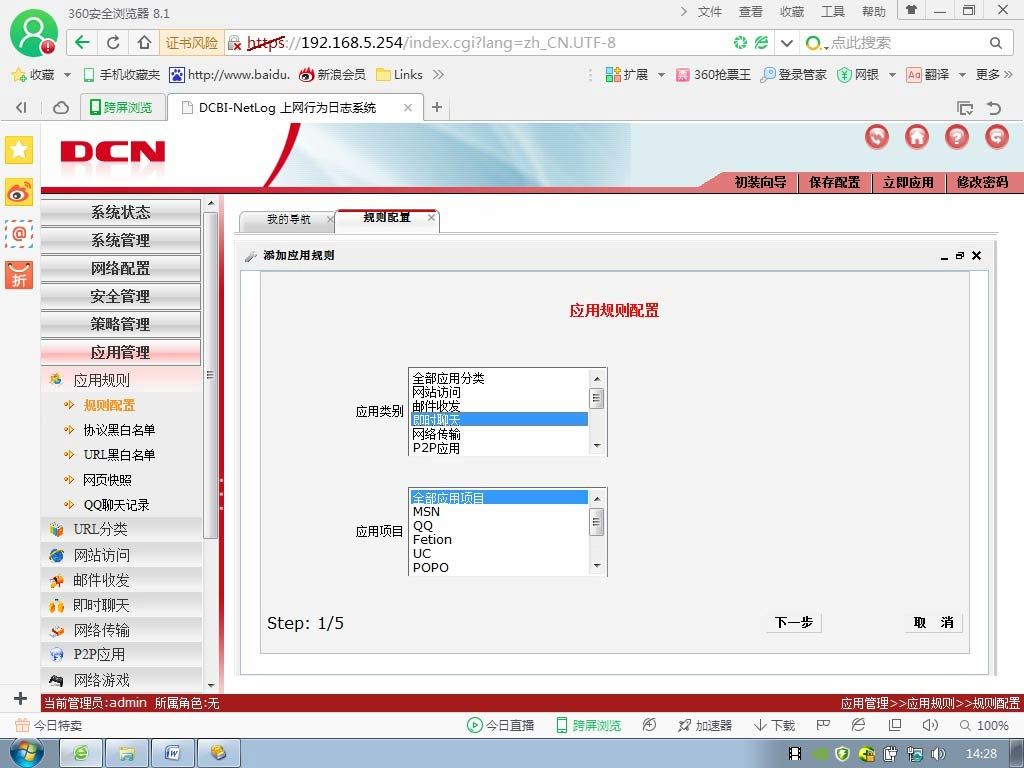Image resolution: width=1024 pixels, height=768 pixels.
Task: Expand the 系统状态 menu section
Action: pos(121,212)
